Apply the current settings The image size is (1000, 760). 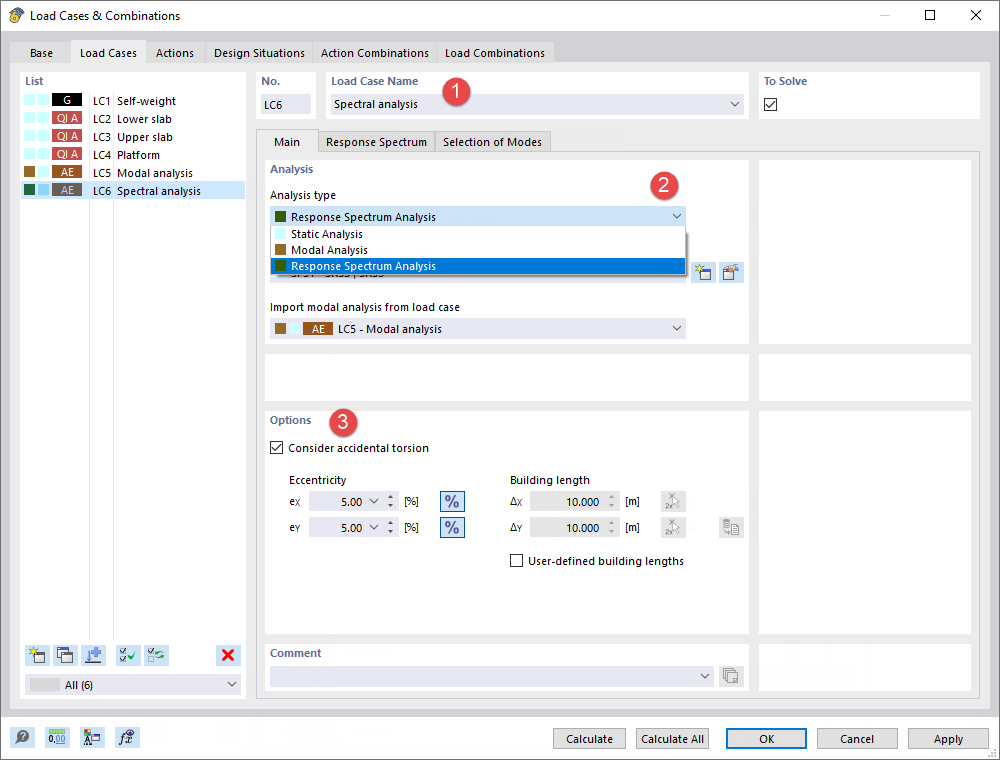[x=948, y=738]
